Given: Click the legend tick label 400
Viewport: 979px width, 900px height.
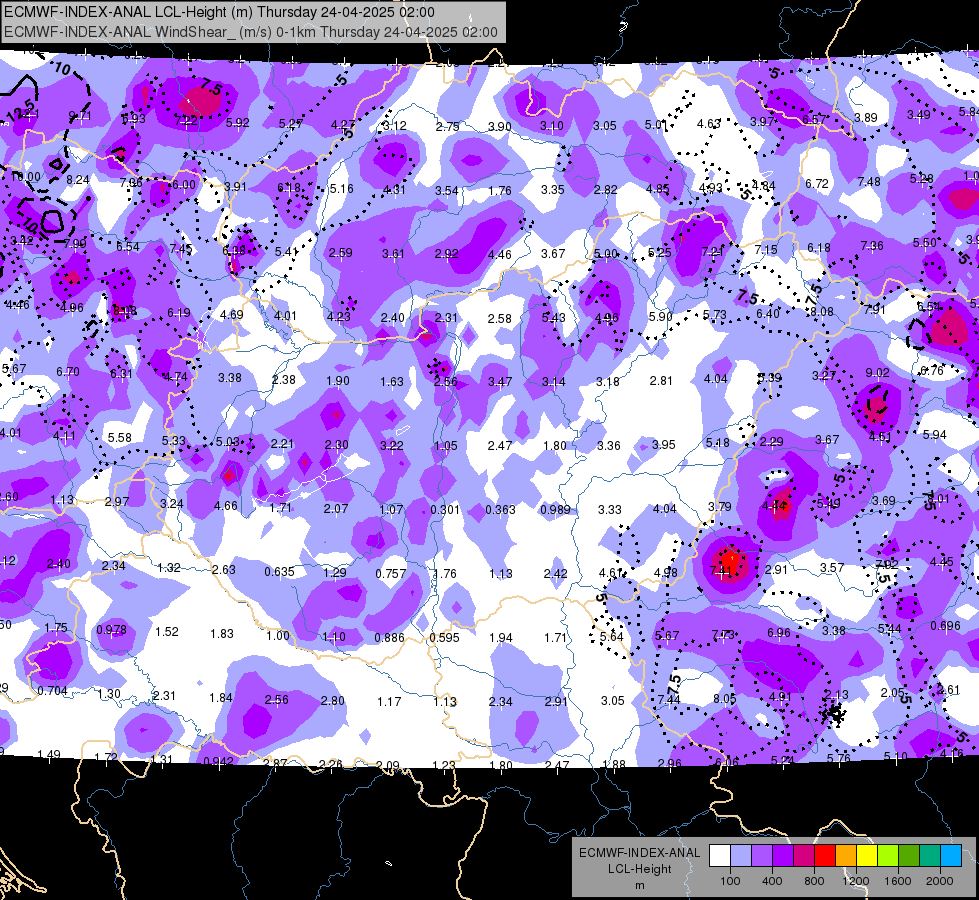Looking at the screenshot, I should [772, 881].
